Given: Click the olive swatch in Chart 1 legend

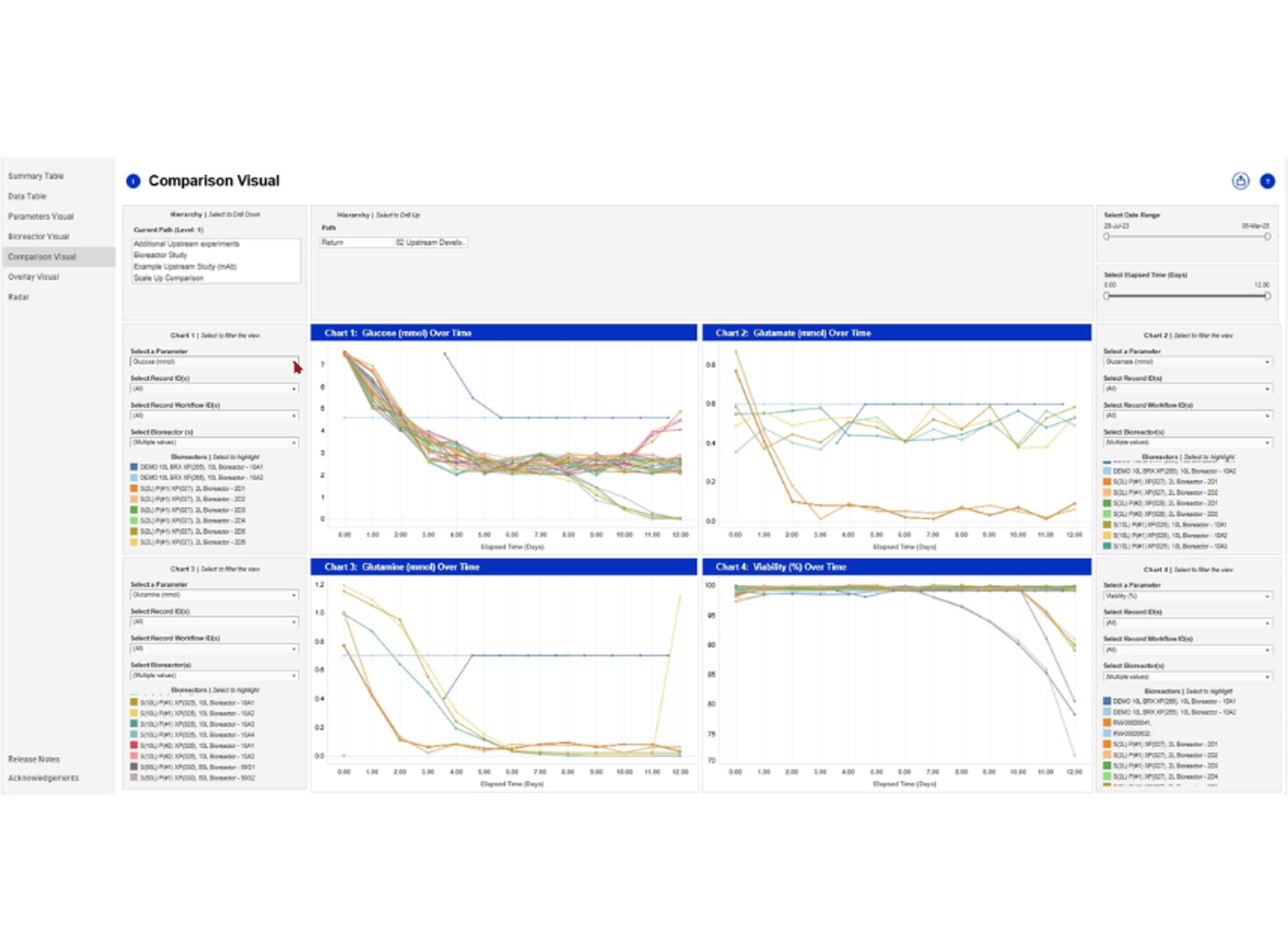Looking at the screenshot, I should [x=134, y=531].
